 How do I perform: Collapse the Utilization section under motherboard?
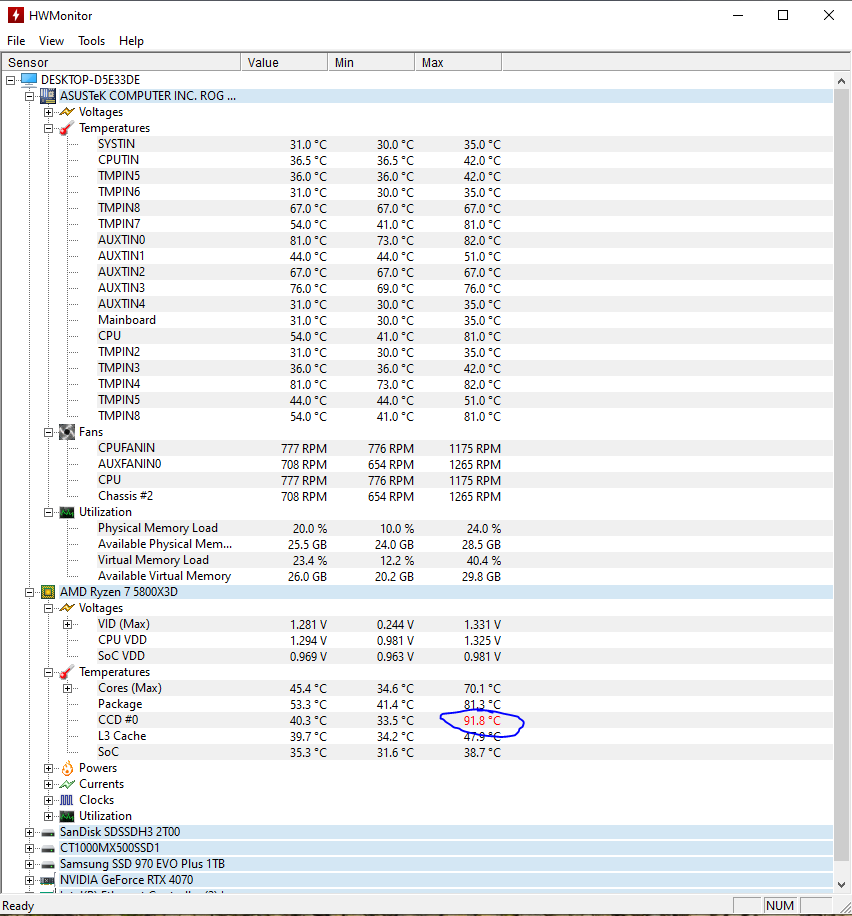[48, 512]
